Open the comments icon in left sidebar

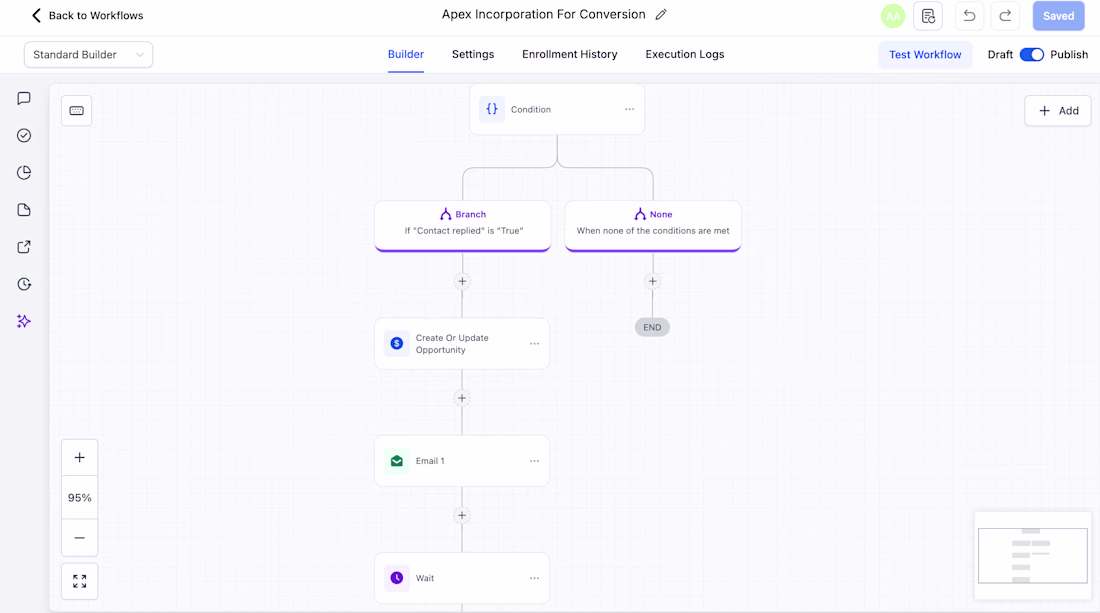point(24,98)
